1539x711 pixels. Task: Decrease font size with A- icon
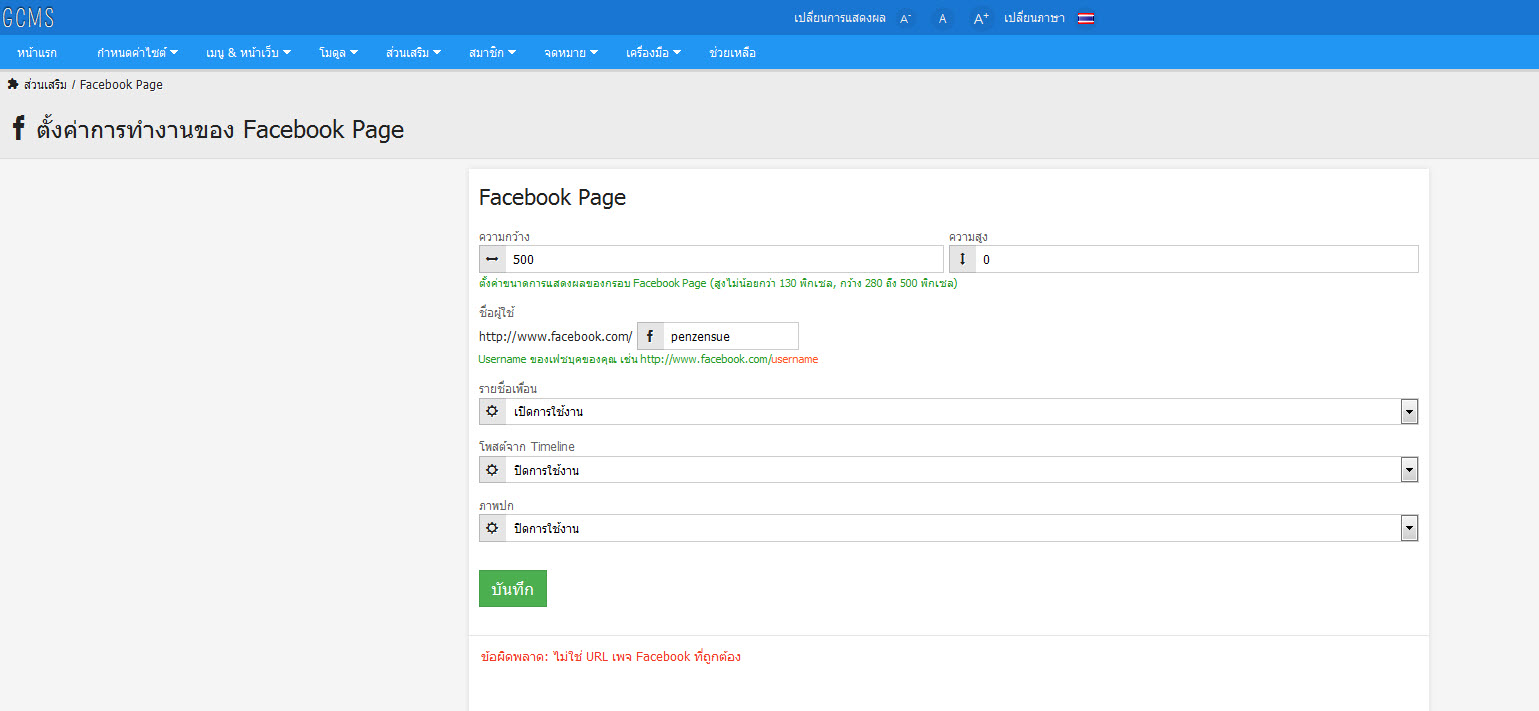905,18
